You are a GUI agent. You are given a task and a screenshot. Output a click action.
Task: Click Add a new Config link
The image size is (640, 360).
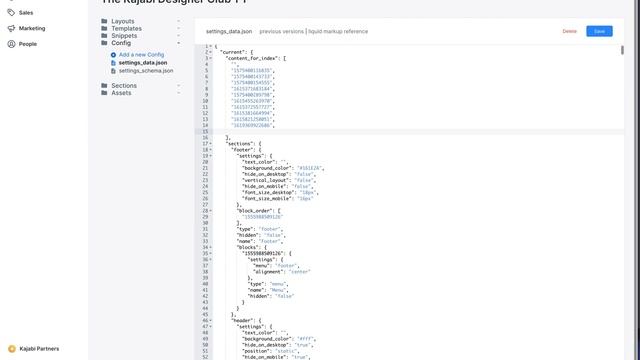click(x=141, y=55)
